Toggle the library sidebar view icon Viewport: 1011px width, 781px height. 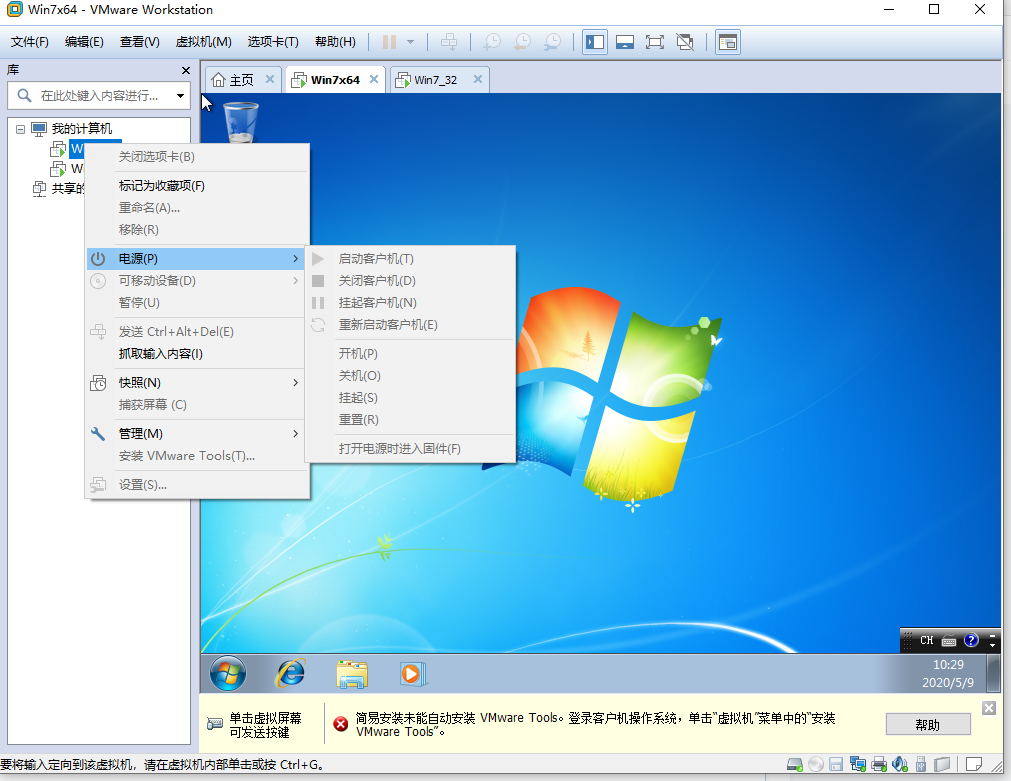coord(594,43)
